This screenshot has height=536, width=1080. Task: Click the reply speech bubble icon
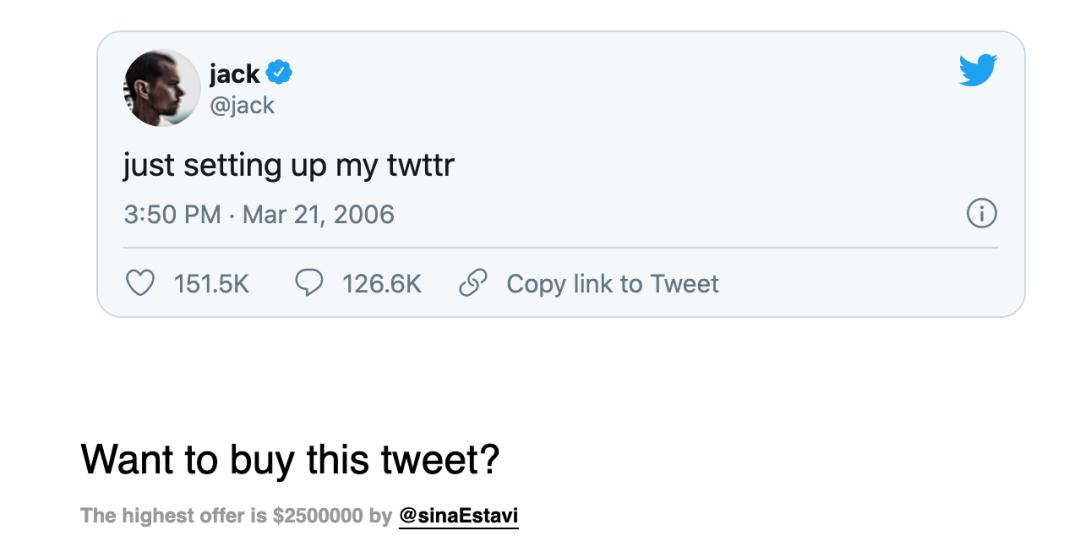coord(309,284)
